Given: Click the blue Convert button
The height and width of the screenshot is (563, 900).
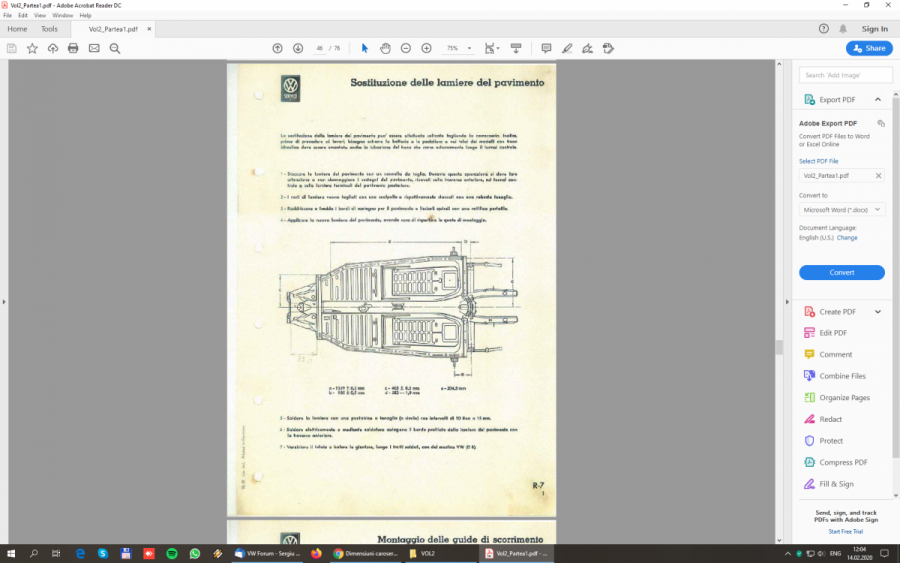Looking at the screenshot, I should tap(841, 273).
